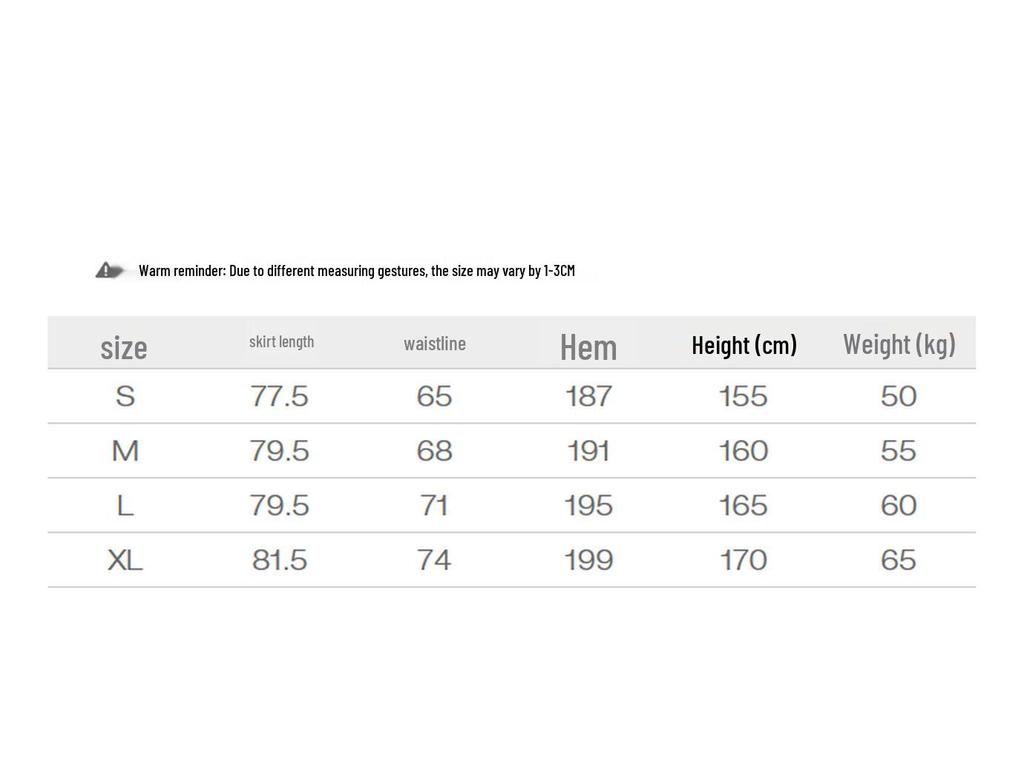Select the size M row label
Screen dimensions: 1024x768
pos(125,451)
